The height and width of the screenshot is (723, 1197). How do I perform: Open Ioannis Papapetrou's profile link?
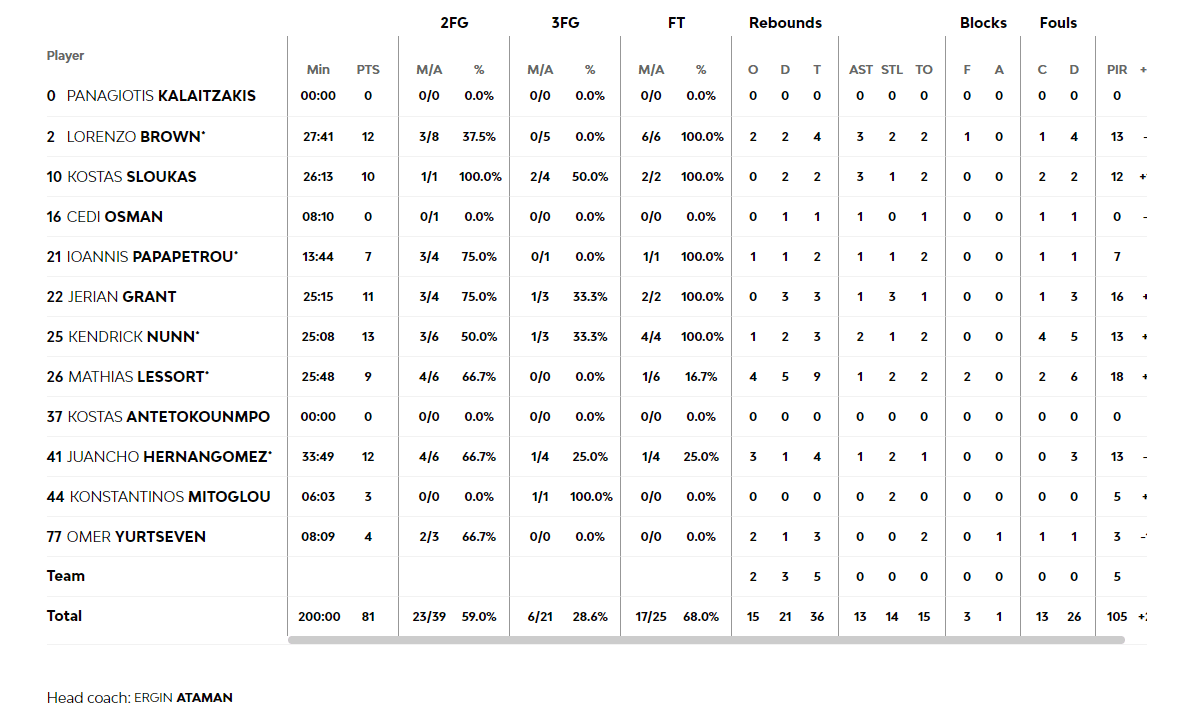pyautogui.click(x=150, y=257)
